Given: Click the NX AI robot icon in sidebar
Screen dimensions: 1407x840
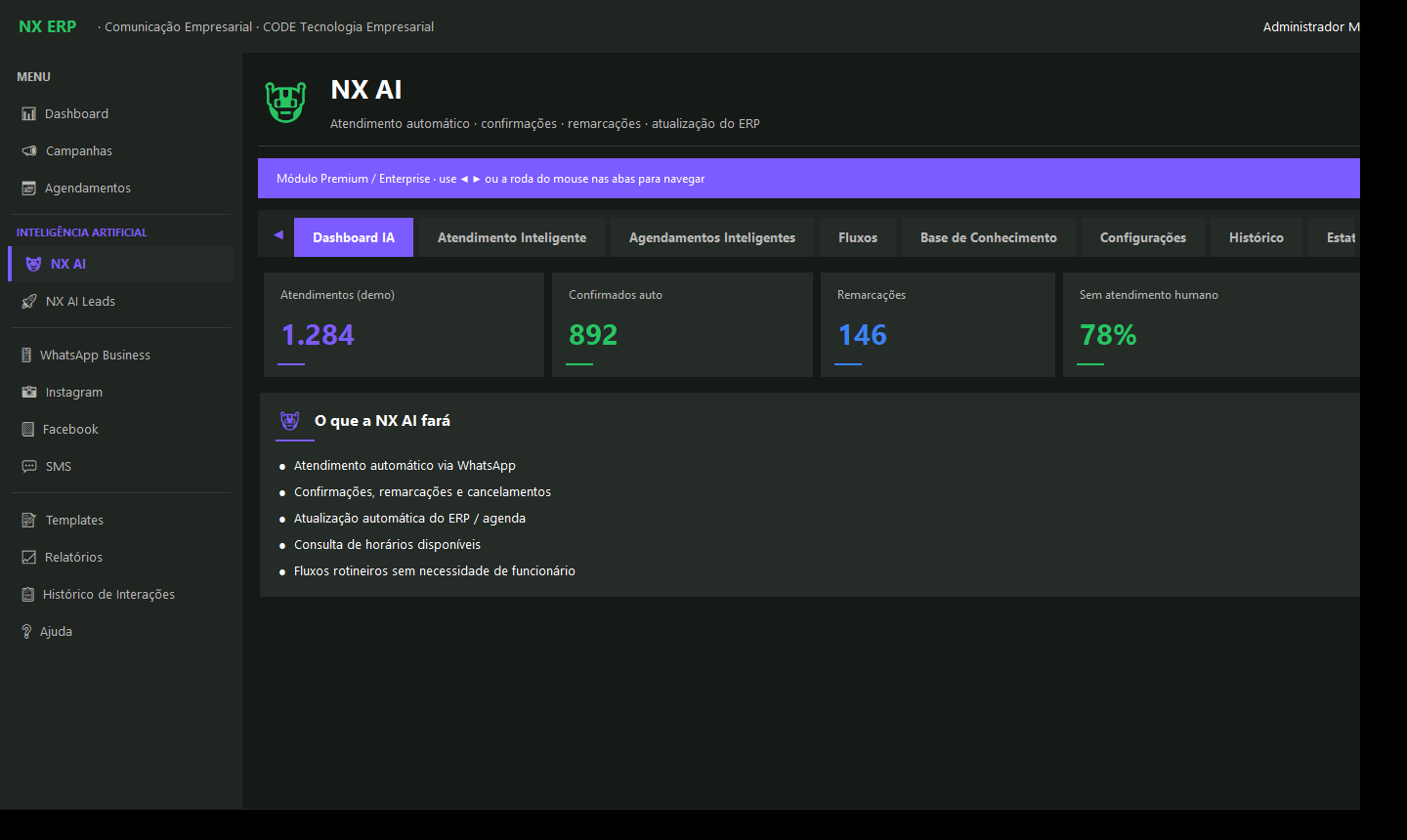Looking at the screenshot, I should click(33, 265).
